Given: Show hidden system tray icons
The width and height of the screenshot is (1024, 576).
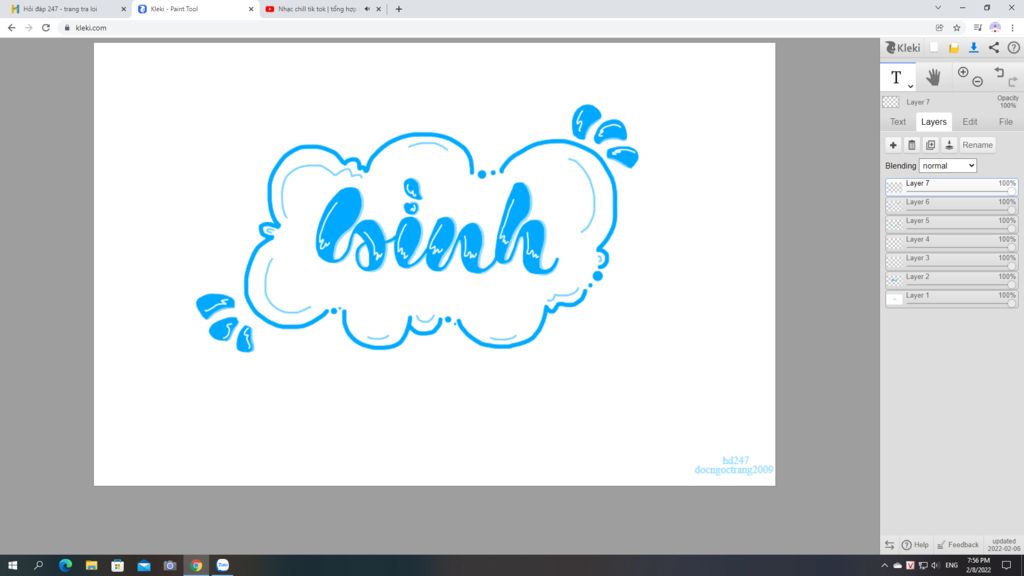Looking at the screenshot, I should [884, 566].
